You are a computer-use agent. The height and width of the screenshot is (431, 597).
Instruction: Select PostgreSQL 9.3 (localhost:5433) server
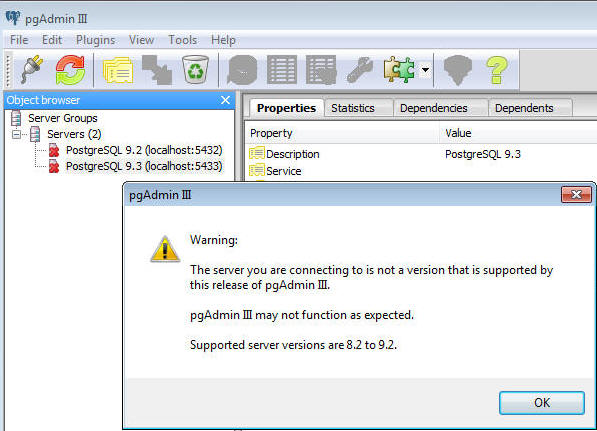click(144, 166)
